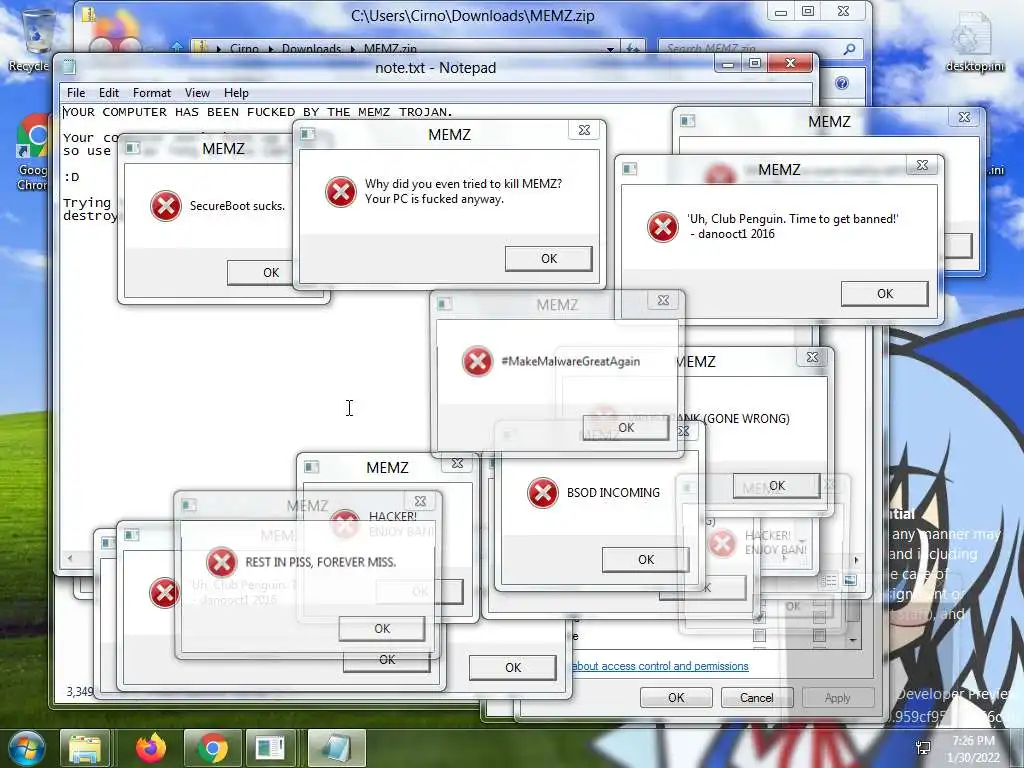Click the Downloads breadcrumb in the address bar
Screen dimensions: 1024x768
[x=311, y=49]
